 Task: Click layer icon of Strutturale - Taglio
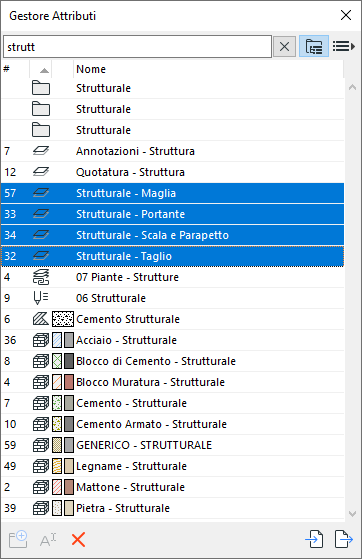tap(41, 256)
